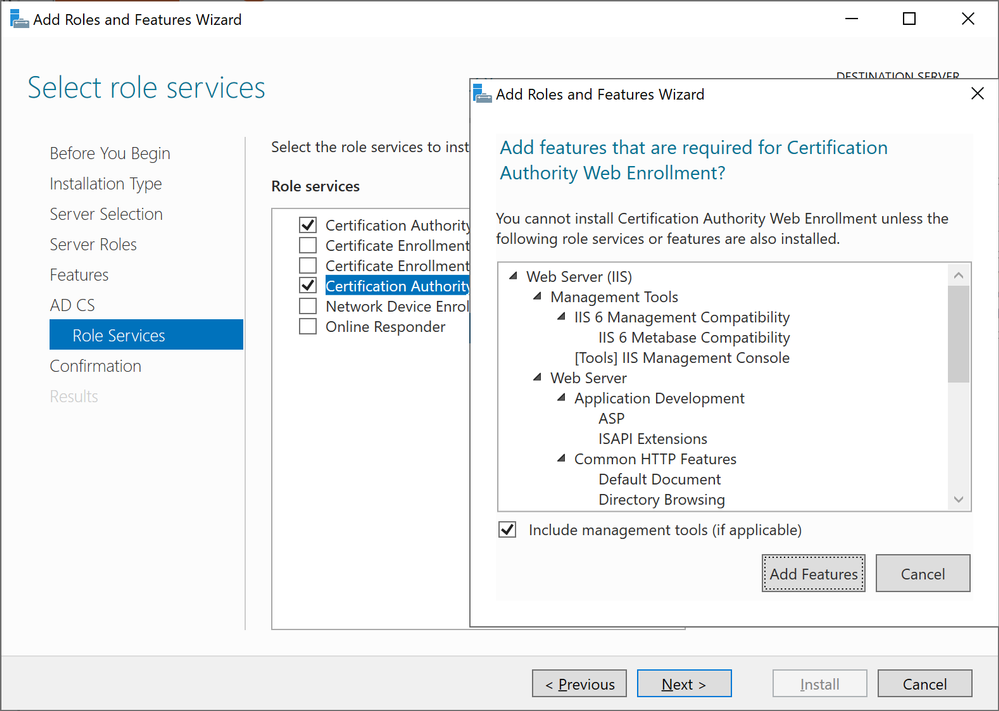Click the down arrow of the features scrollbar

958,498
